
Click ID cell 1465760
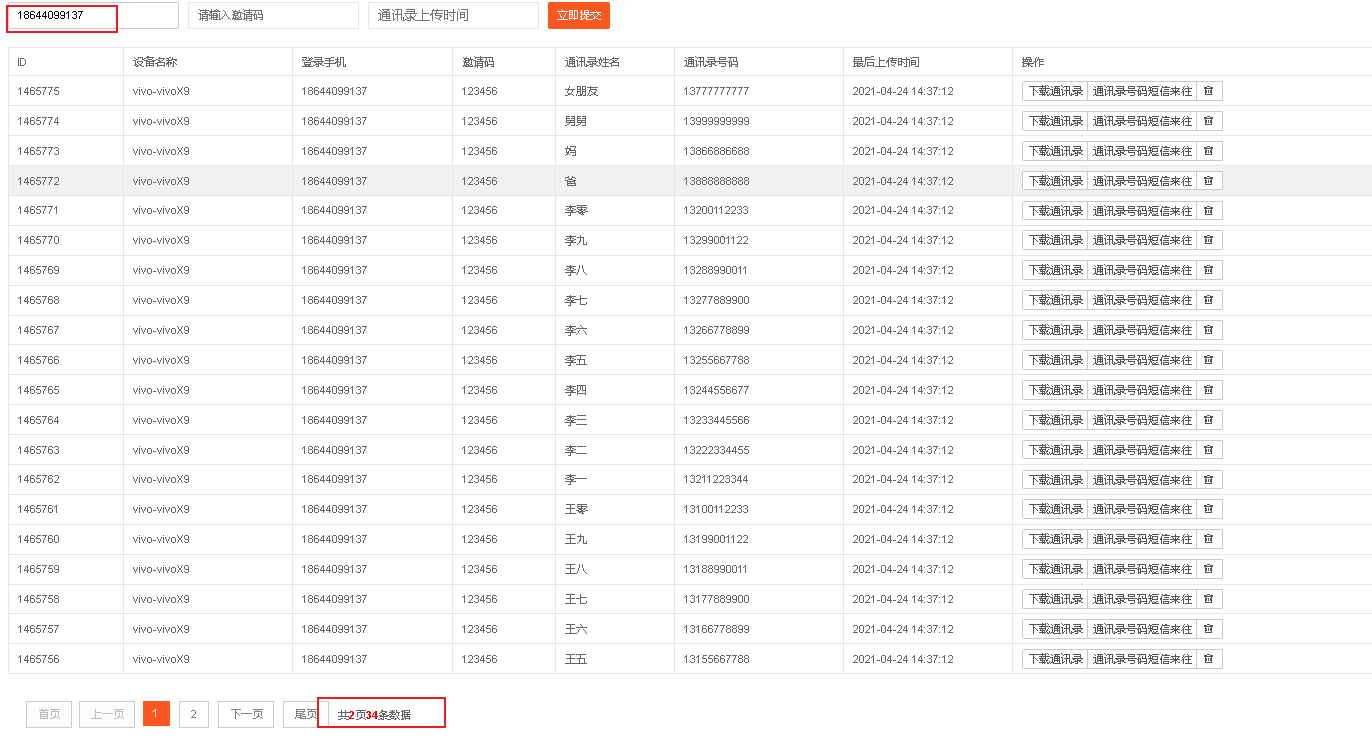pyautogui.click(x=38, y=540)
